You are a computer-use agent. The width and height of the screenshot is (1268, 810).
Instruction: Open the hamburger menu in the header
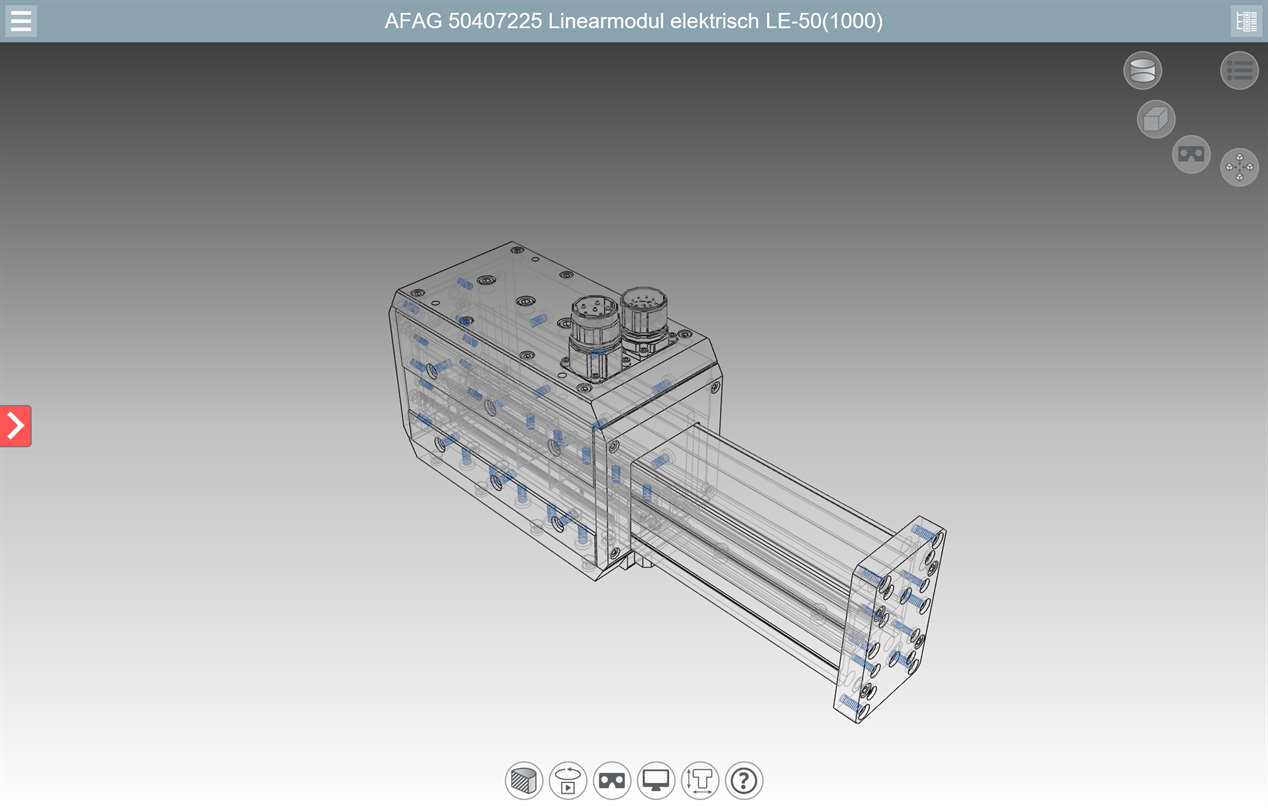coord(21,21)
